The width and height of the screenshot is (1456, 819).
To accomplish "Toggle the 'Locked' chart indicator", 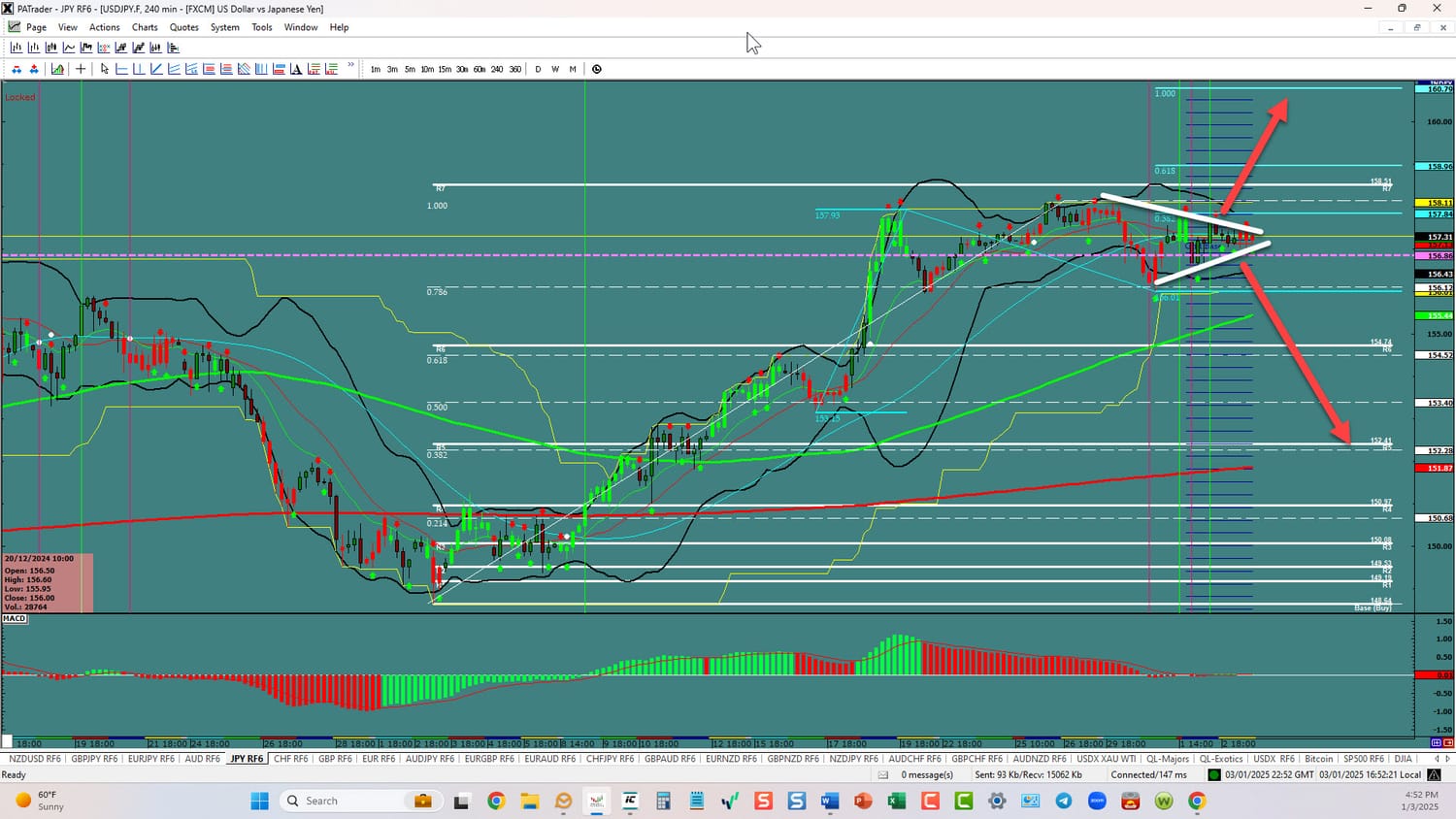I will (x=19, y=97).
